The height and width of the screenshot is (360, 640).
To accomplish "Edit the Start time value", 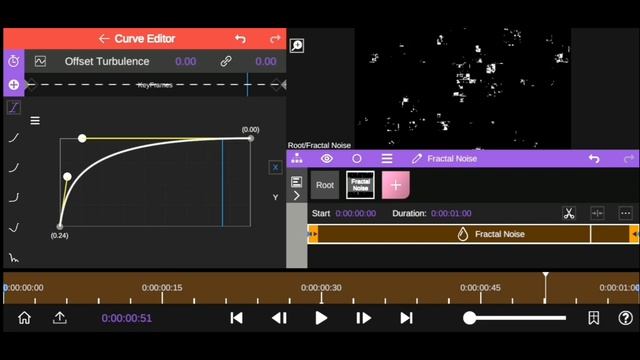I will (356, 213).
